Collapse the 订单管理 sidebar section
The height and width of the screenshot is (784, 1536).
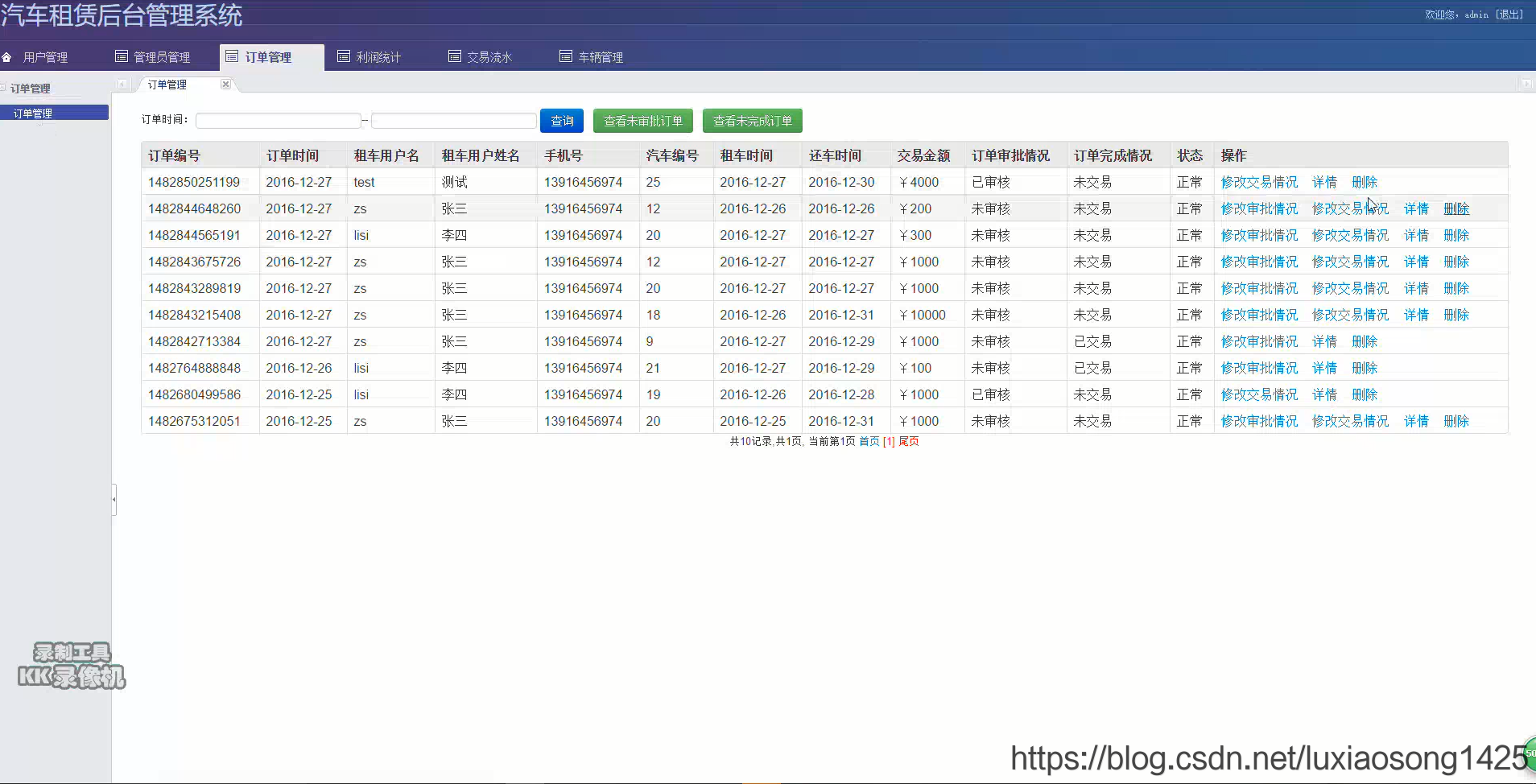3,88
